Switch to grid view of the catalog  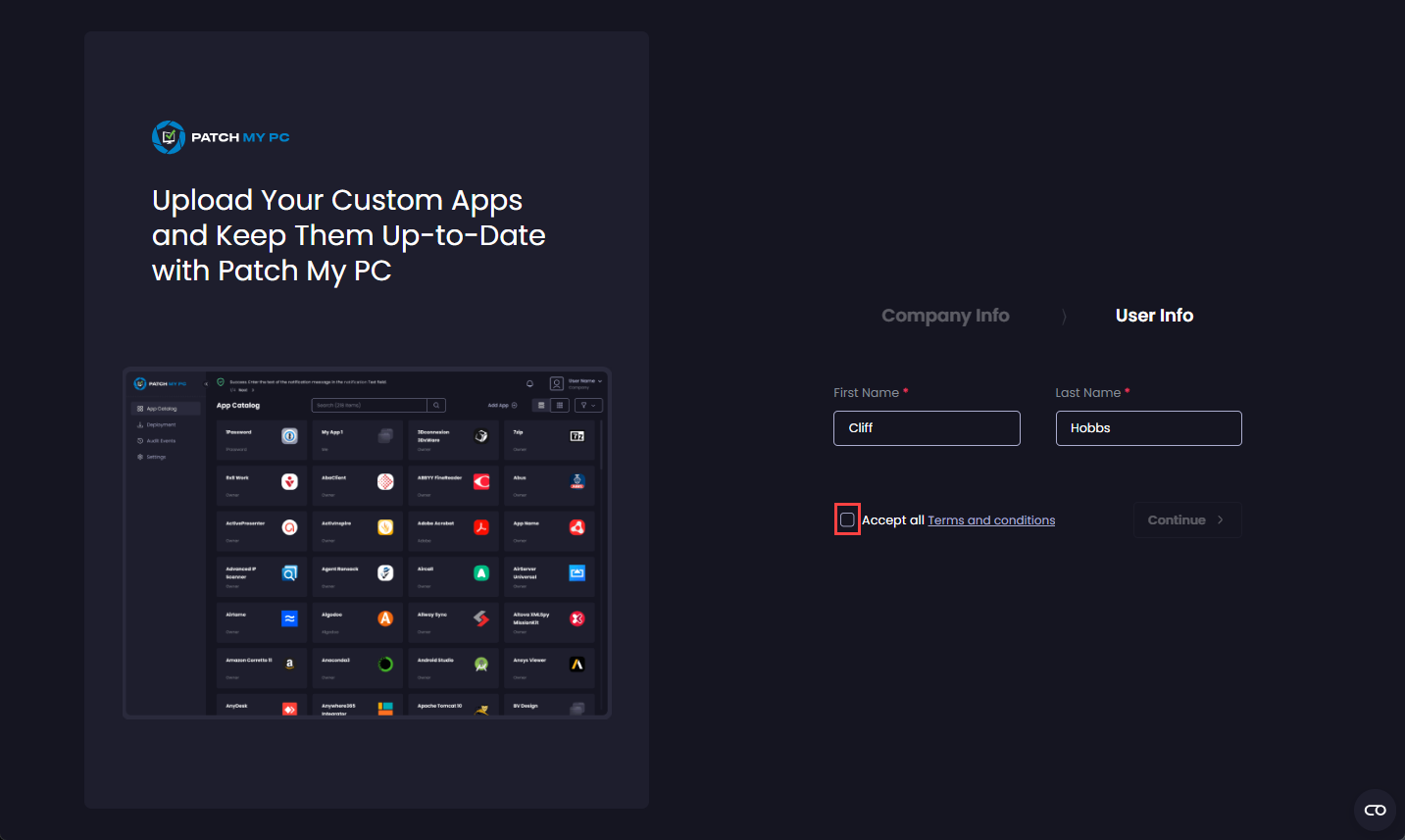coord(560,405)
